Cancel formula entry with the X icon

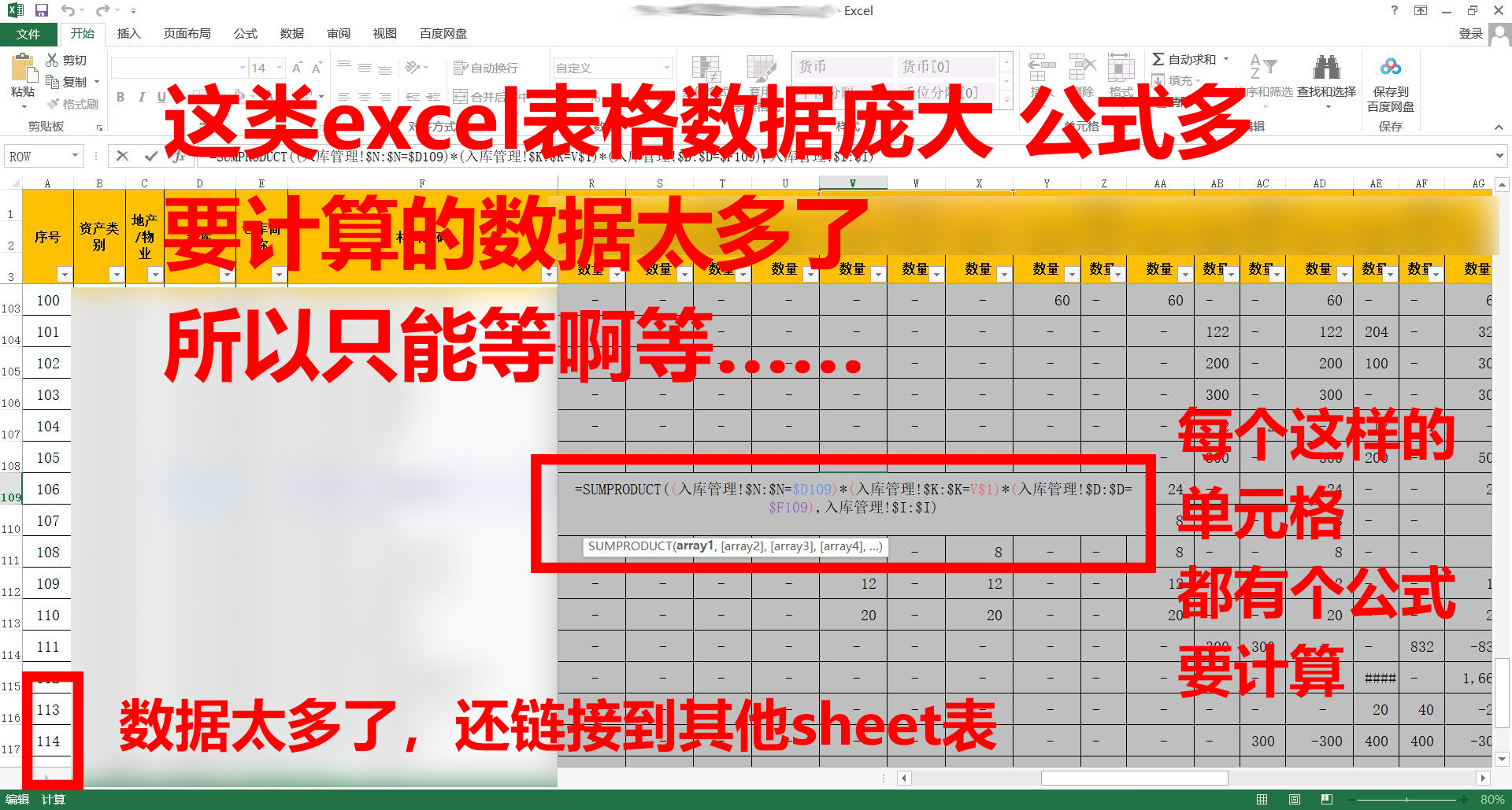pyautogui.click(x=122, y=156)
